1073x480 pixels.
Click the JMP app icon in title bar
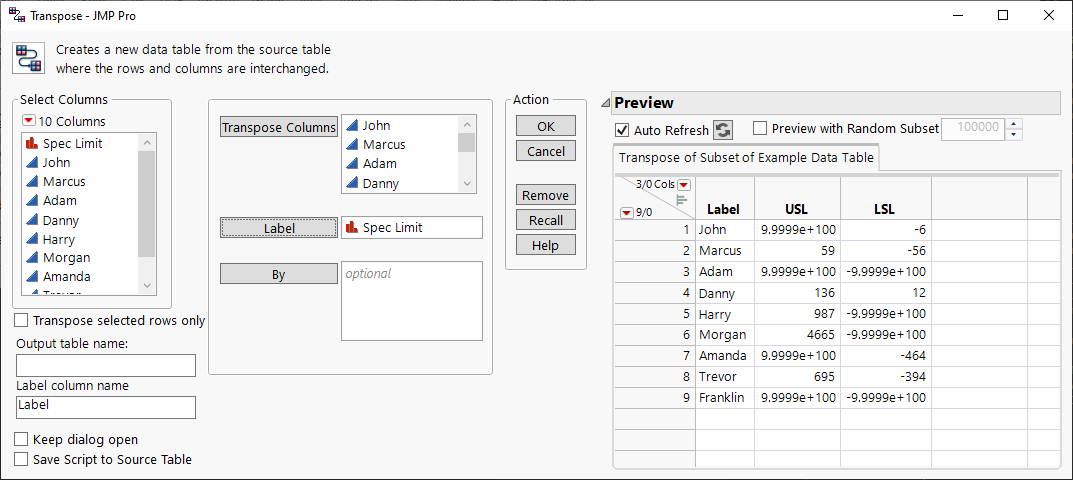coord(16,15)
